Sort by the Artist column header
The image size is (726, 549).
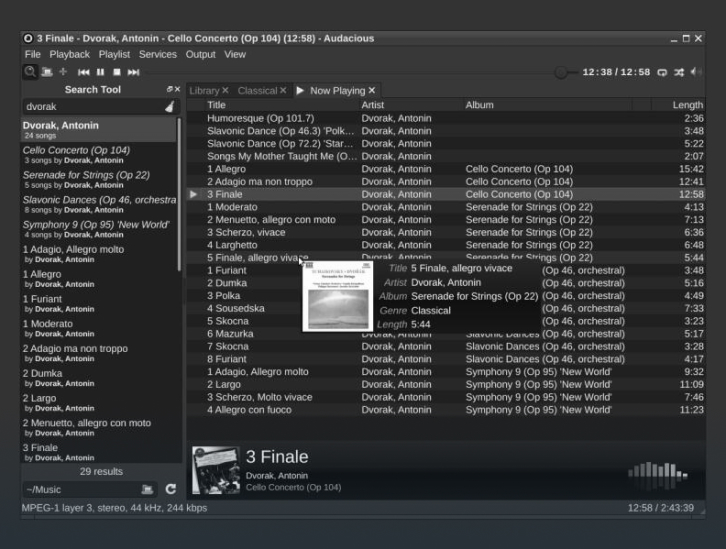click(x=411, y=105)
